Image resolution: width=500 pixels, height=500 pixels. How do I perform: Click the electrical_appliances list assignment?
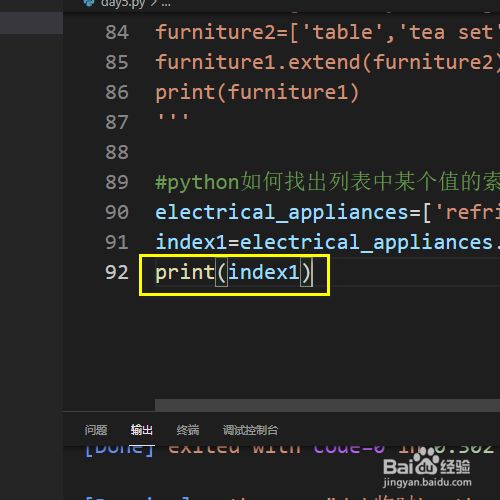pos(327,212)
